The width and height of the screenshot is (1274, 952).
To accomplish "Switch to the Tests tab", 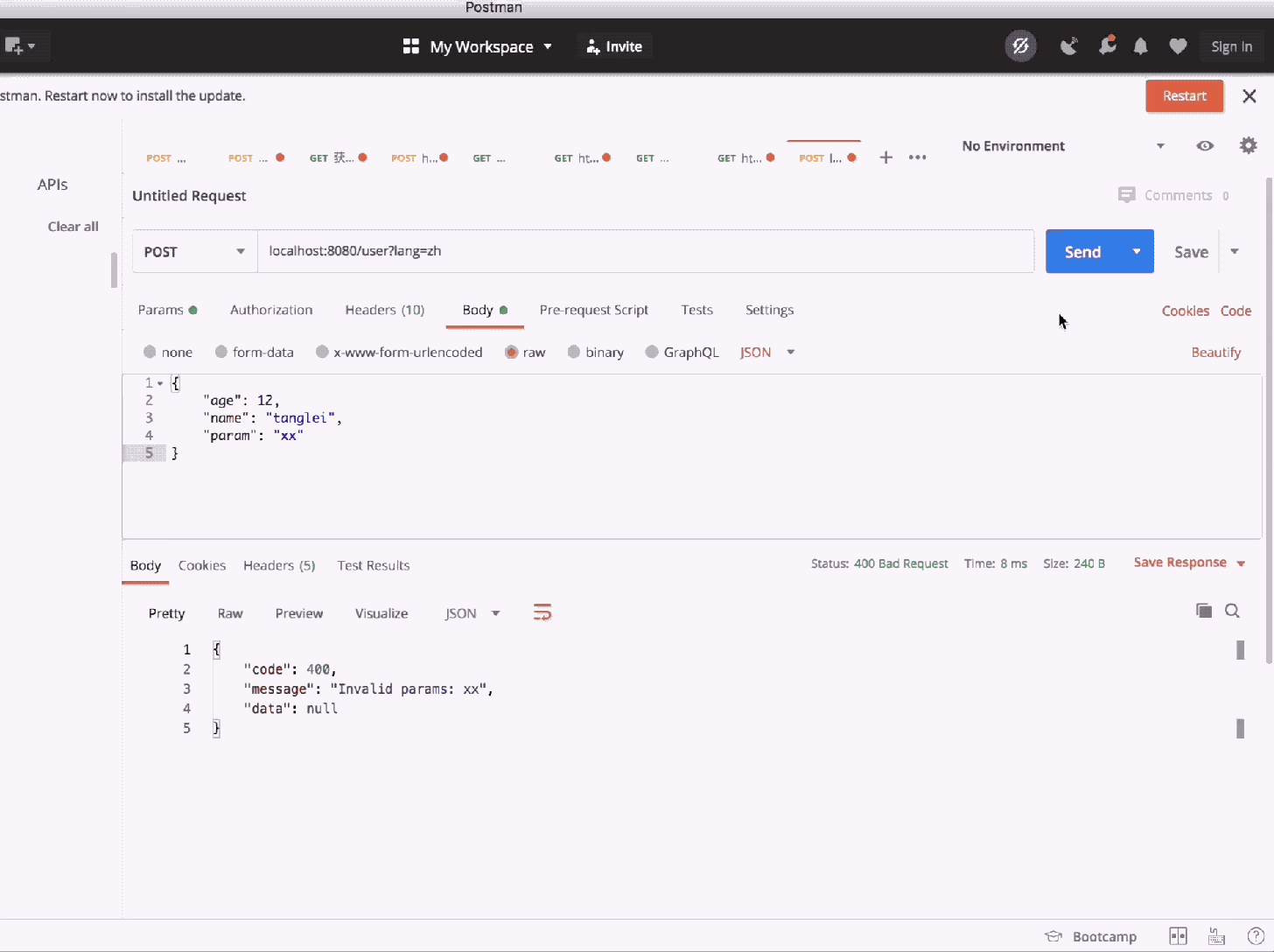I will 696,310.
